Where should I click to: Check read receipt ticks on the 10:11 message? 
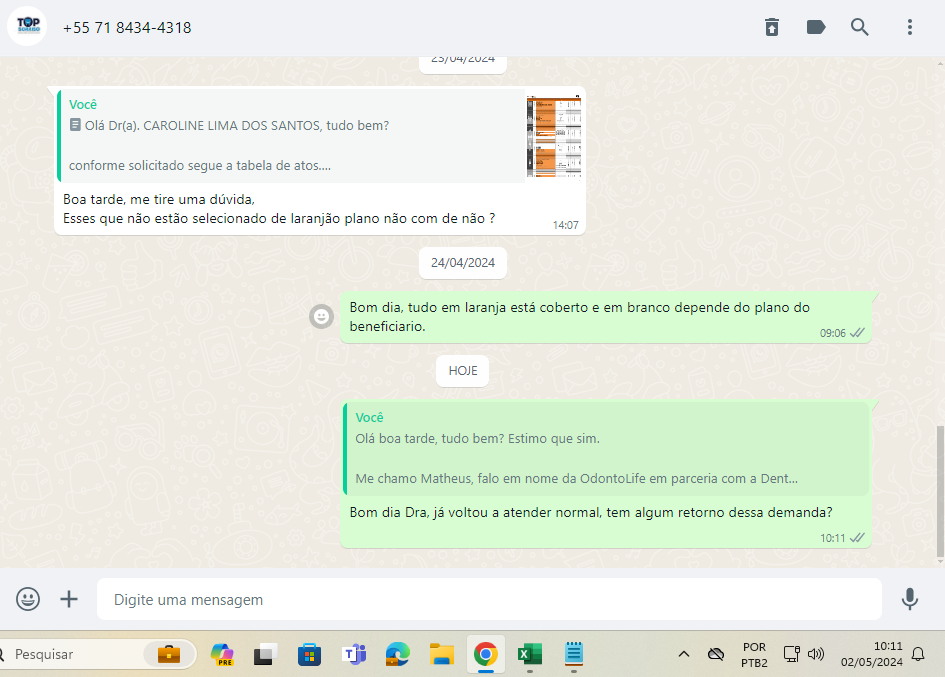857,538
